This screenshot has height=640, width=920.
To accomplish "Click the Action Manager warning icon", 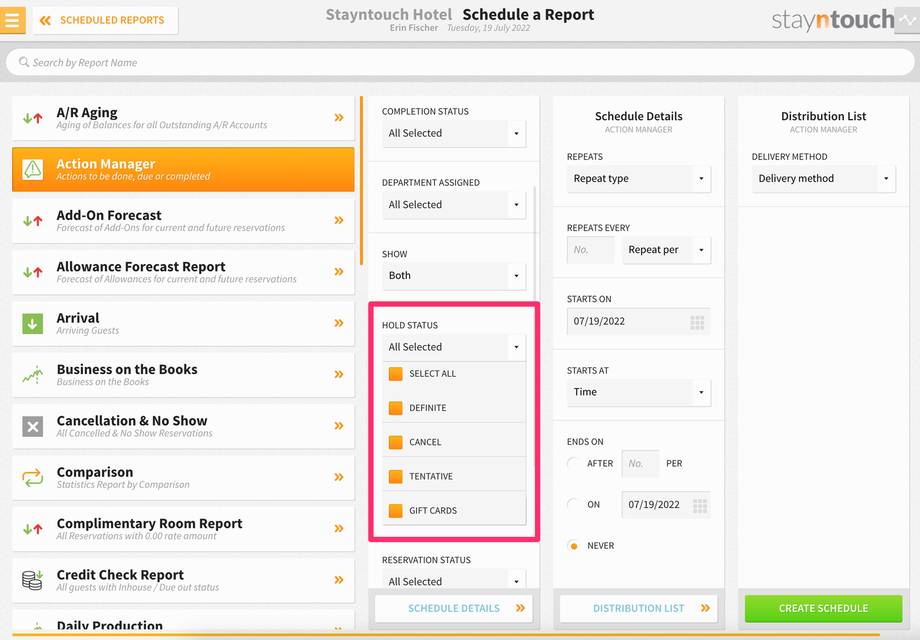I will [x=33, y=170].
